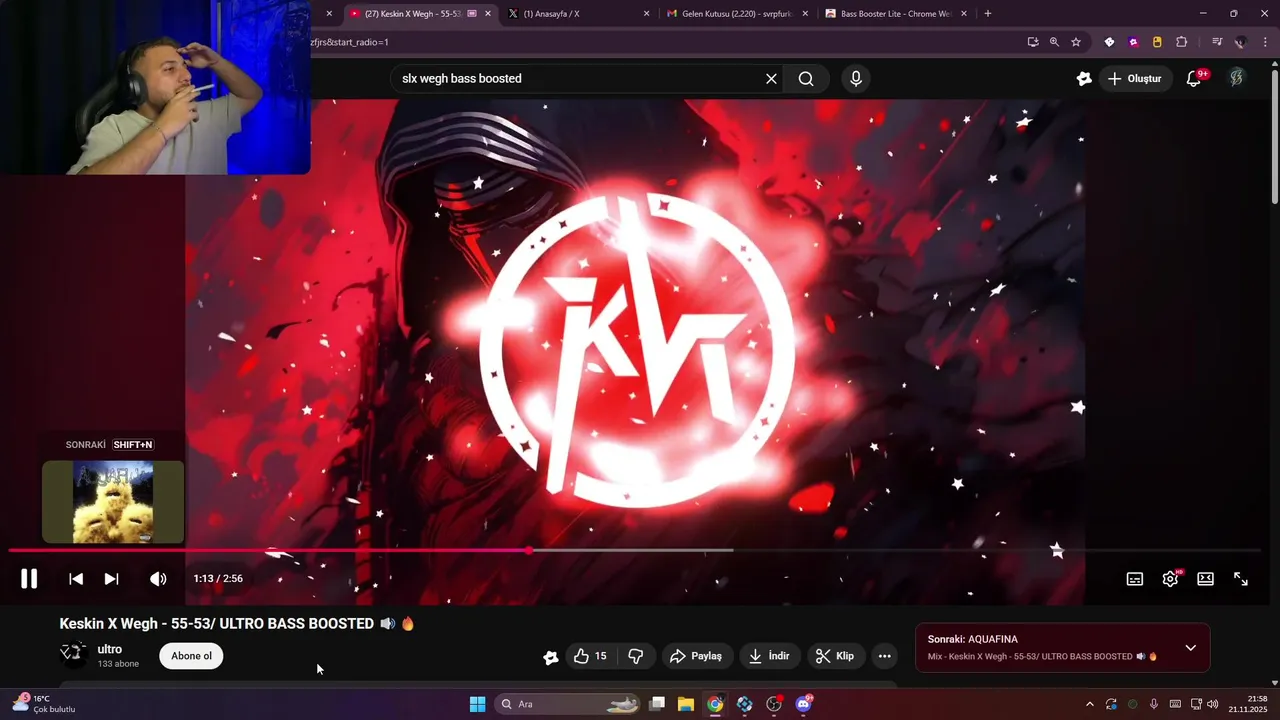Image resolution: width=1280 pixels, height=720 pixels.
Task: Open player settings gear
Action: coord(1170,579)
